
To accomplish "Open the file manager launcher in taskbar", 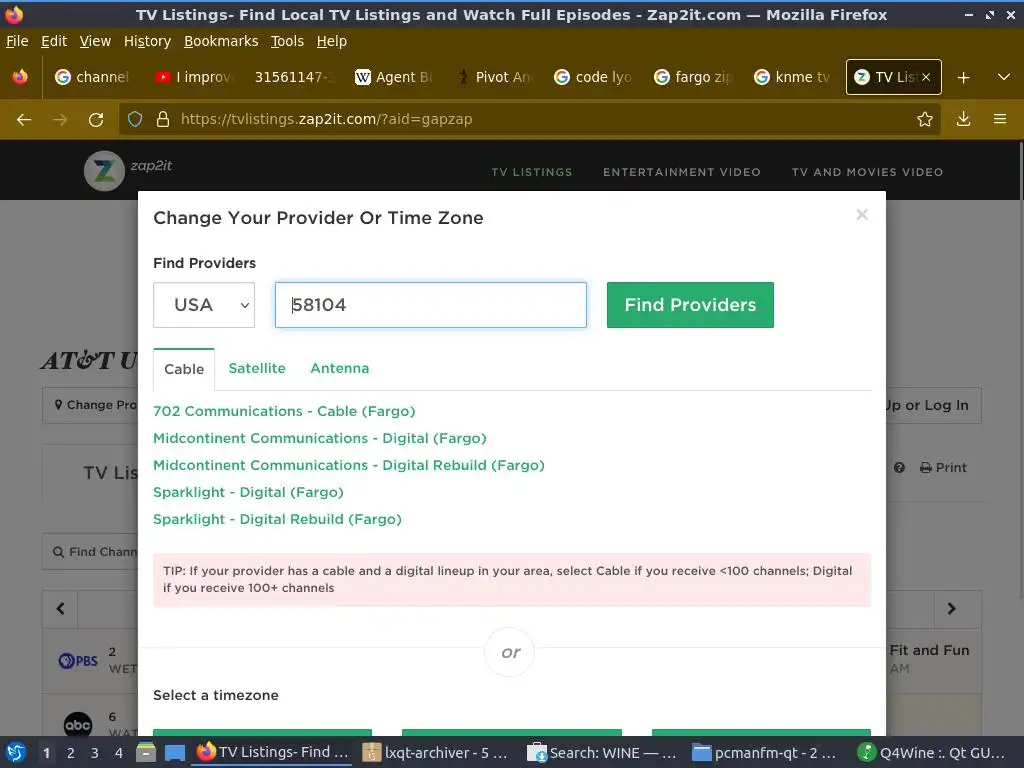I will tap(146, 753).
